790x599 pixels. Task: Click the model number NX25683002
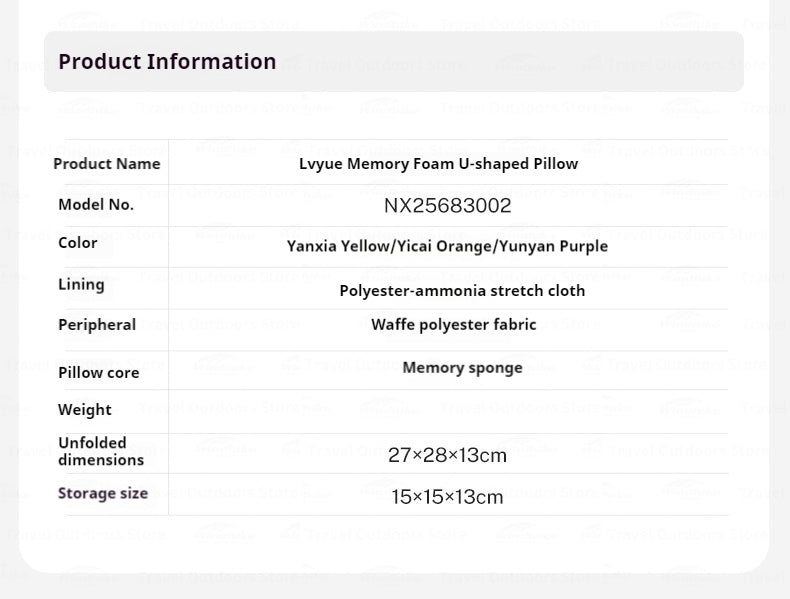coord(447,206)
